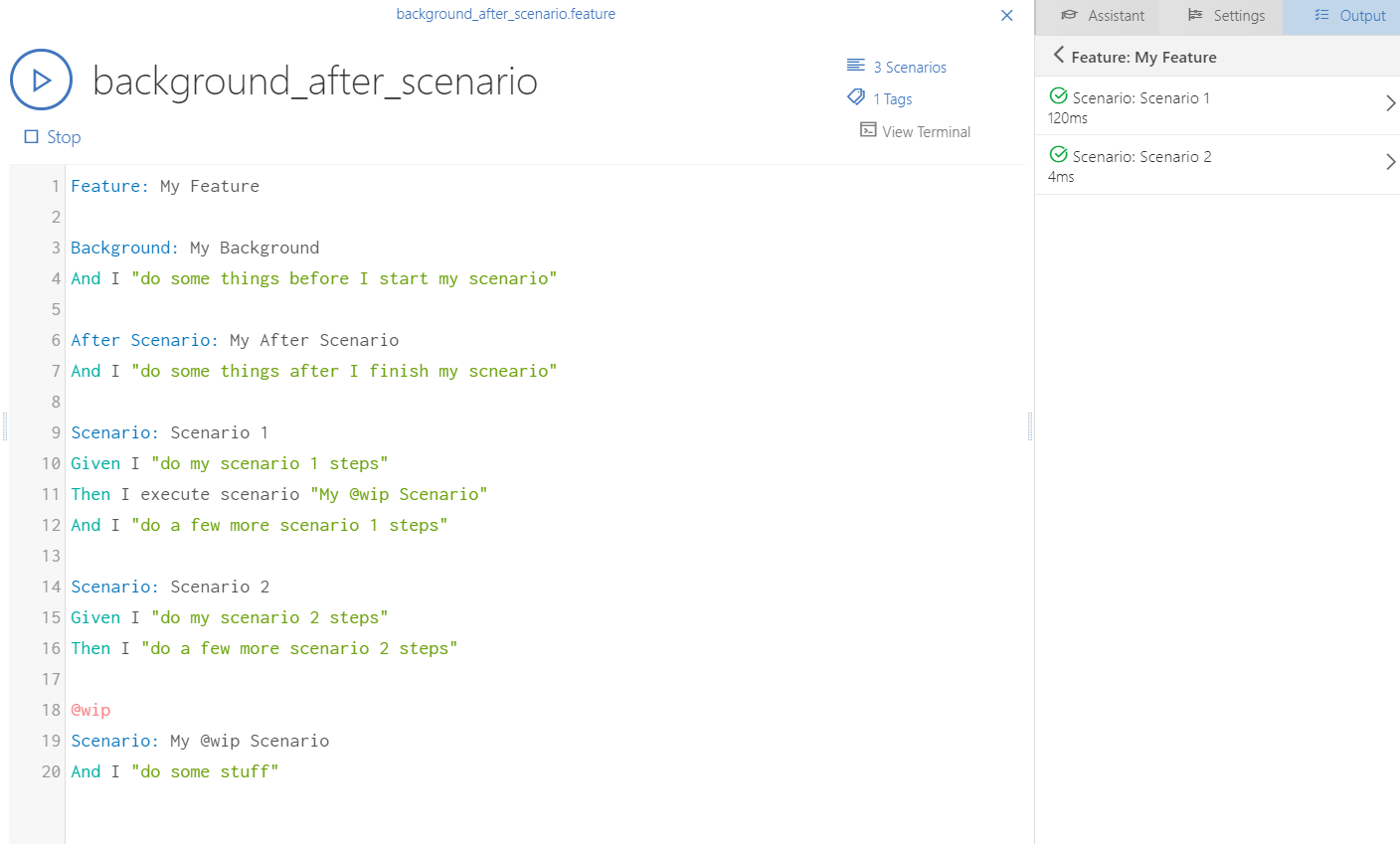Click the Scenario: Scenario 1 code line
The width and height of the screenshot is (1400, 844).
(170, 432)
